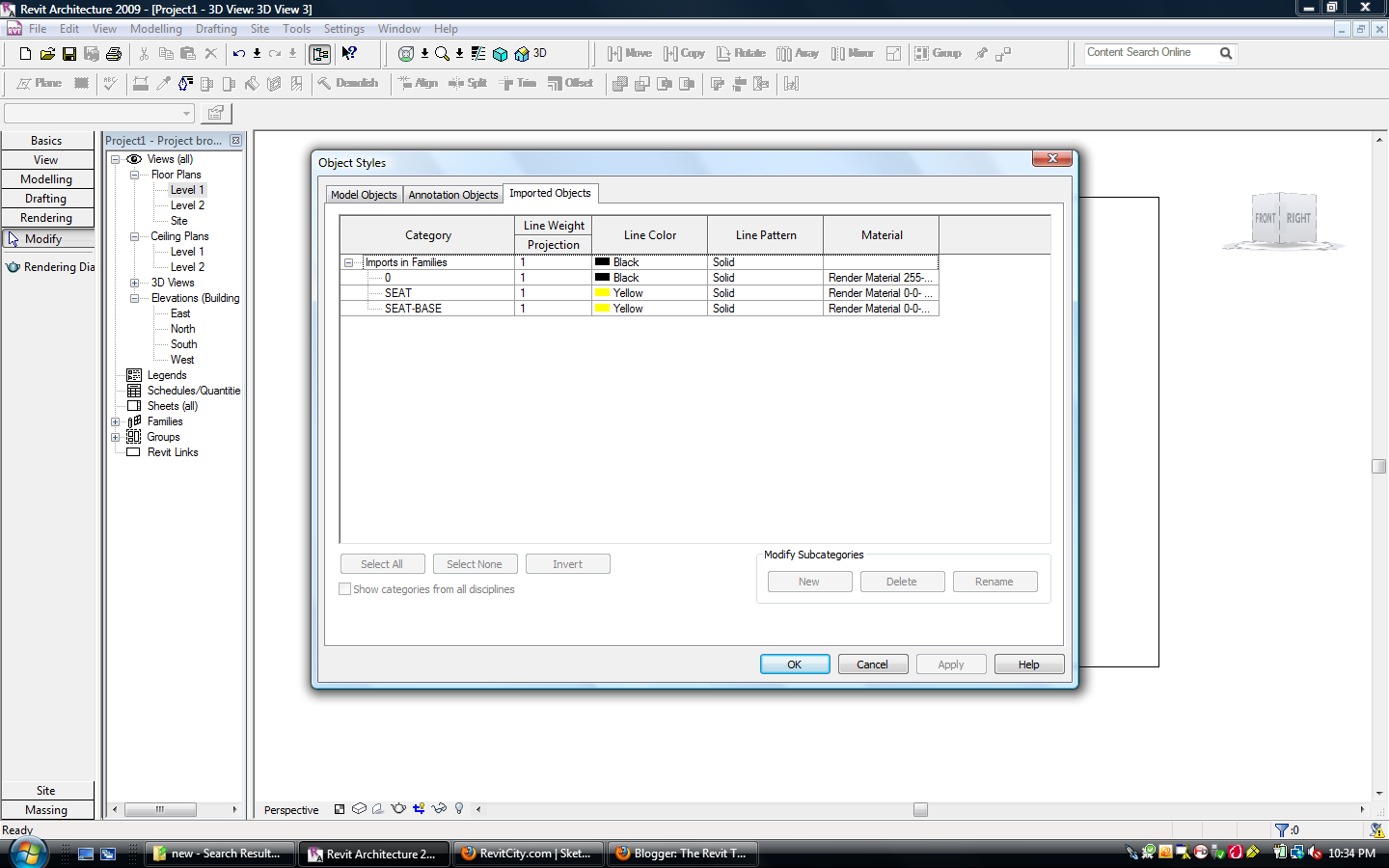1389x868 pixels.
Task: Collapse the Elevations (Building) tree node
Action: (x=134, y=298)
